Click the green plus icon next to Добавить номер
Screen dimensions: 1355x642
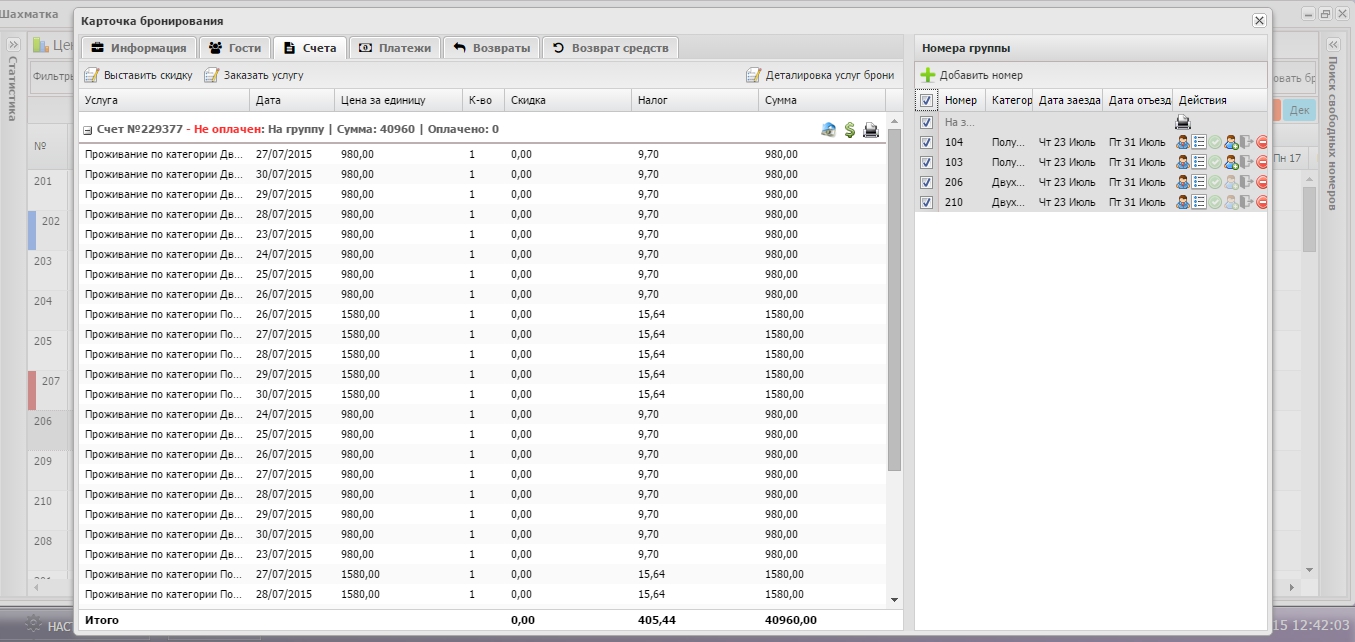928,75
